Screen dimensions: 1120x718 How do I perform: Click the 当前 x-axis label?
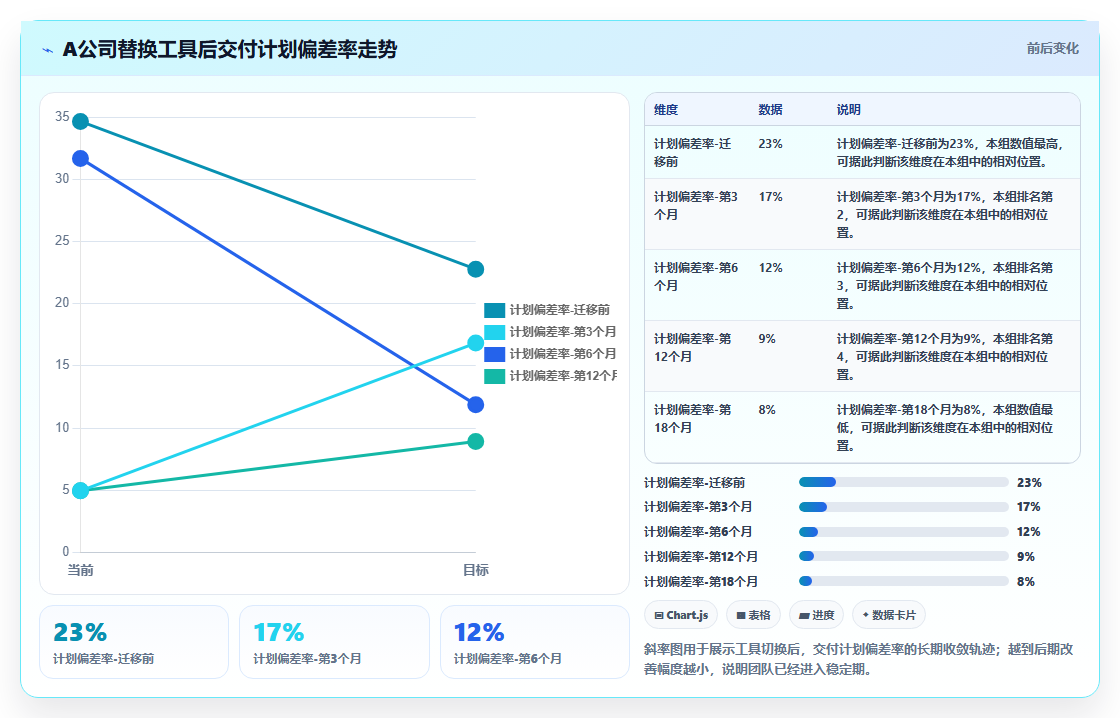pos(81,570)
